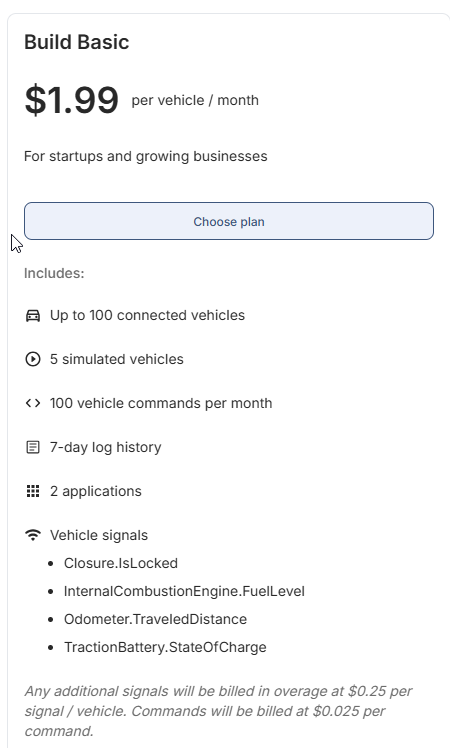The width and height of the screenshot is (450, 748).
Task: Click Odometer.TraveledDistance signal entry
Action: click(156, 619)
